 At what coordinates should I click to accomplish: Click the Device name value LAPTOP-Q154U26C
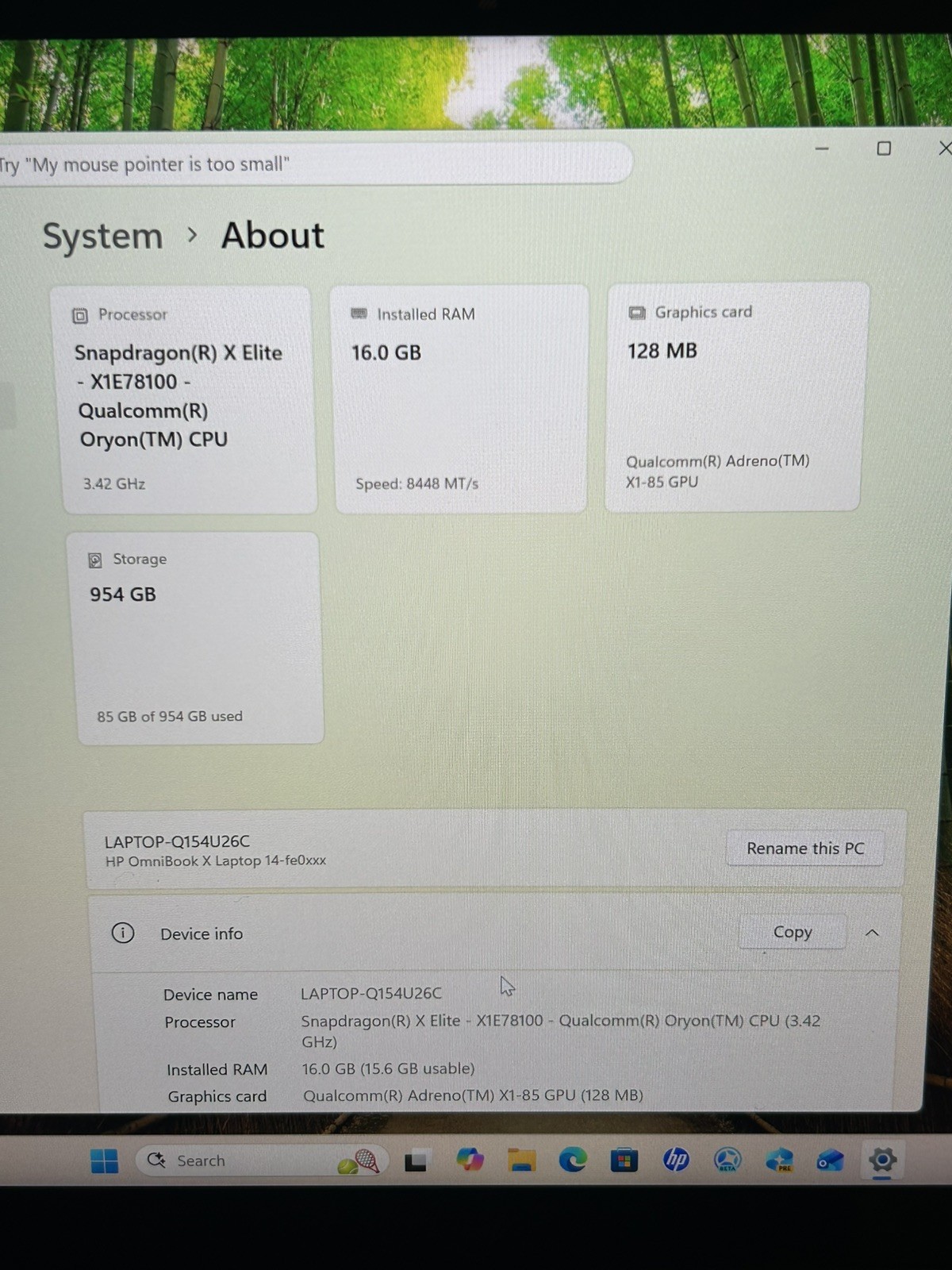pyautogui.click(x=371, y=993)
